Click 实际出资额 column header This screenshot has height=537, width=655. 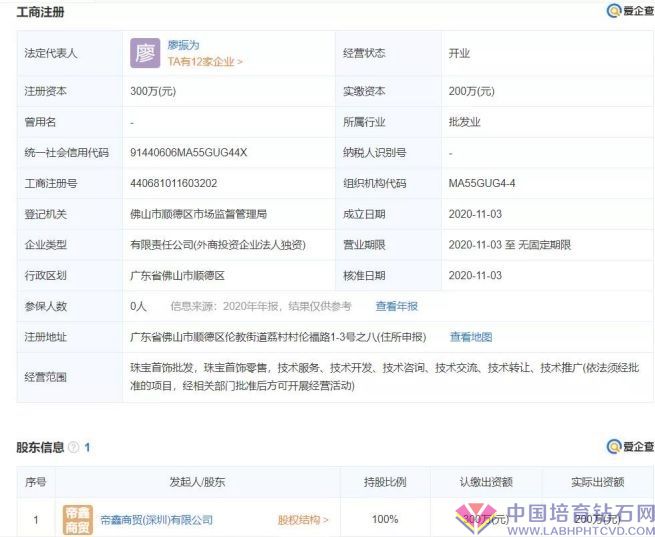point(597,482)
